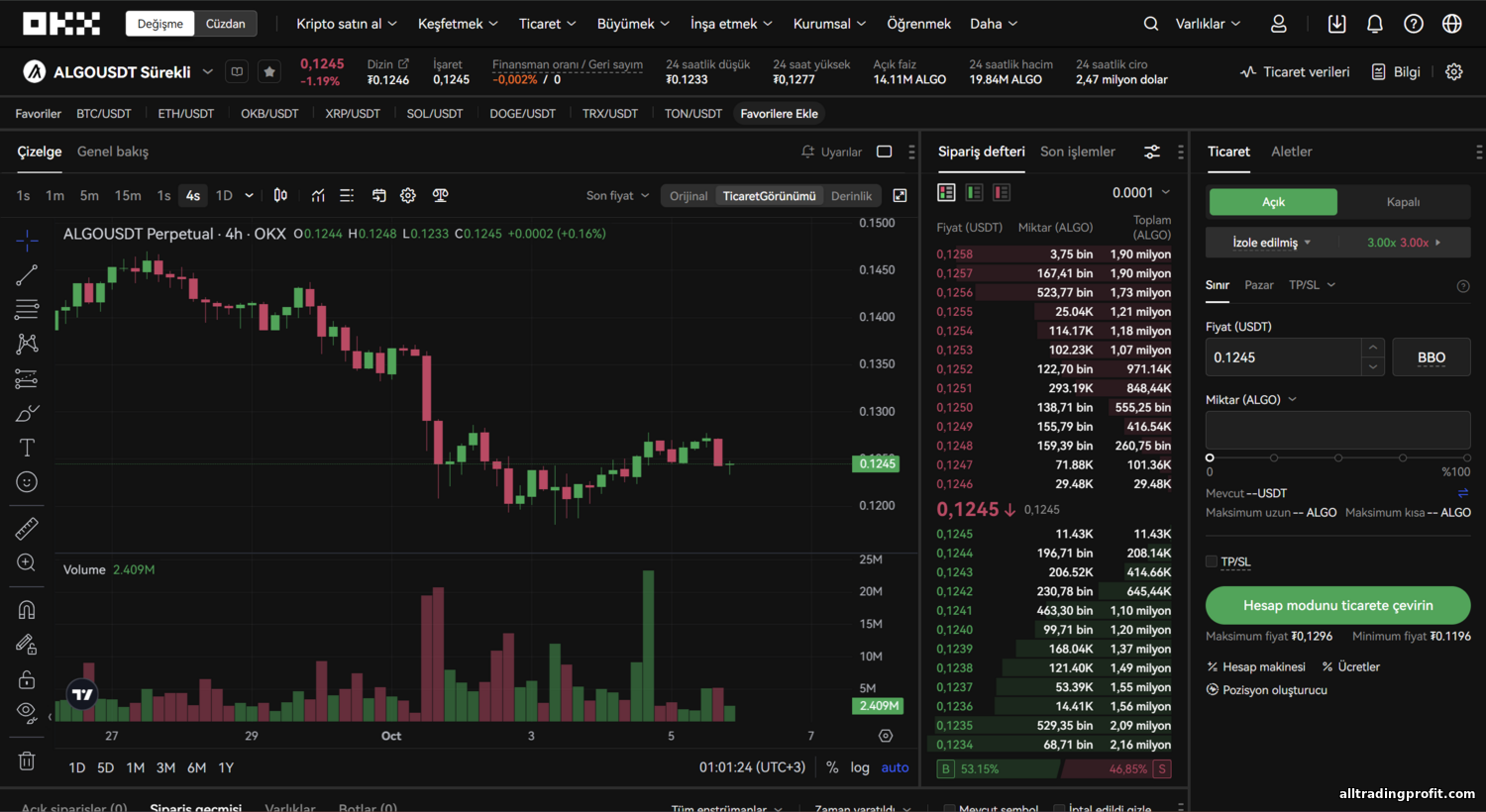Screen dimensions: 1486x812
Task: Select the trend line drawing tool
Action: point(27,274)
